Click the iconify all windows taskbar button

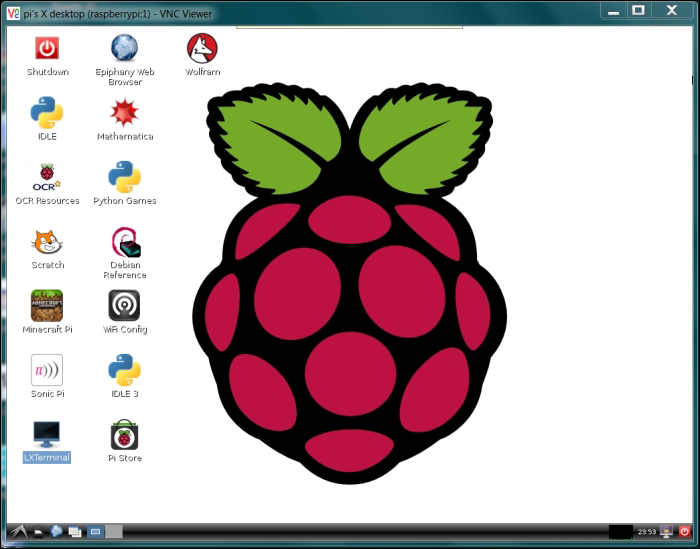tap(75, 532)
